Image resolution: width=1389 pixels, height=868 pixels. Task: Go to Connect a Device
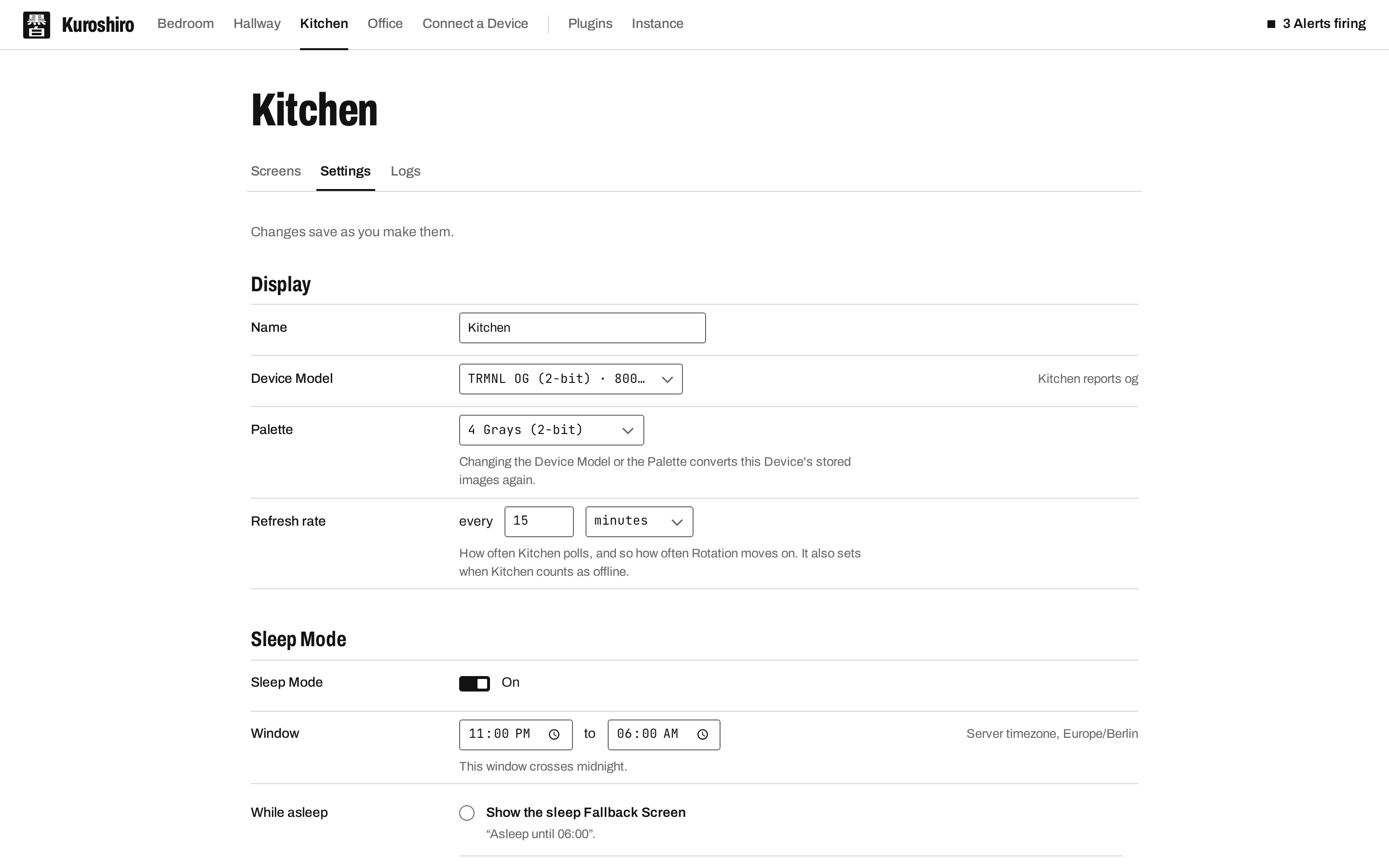click(x=475, y=24)
